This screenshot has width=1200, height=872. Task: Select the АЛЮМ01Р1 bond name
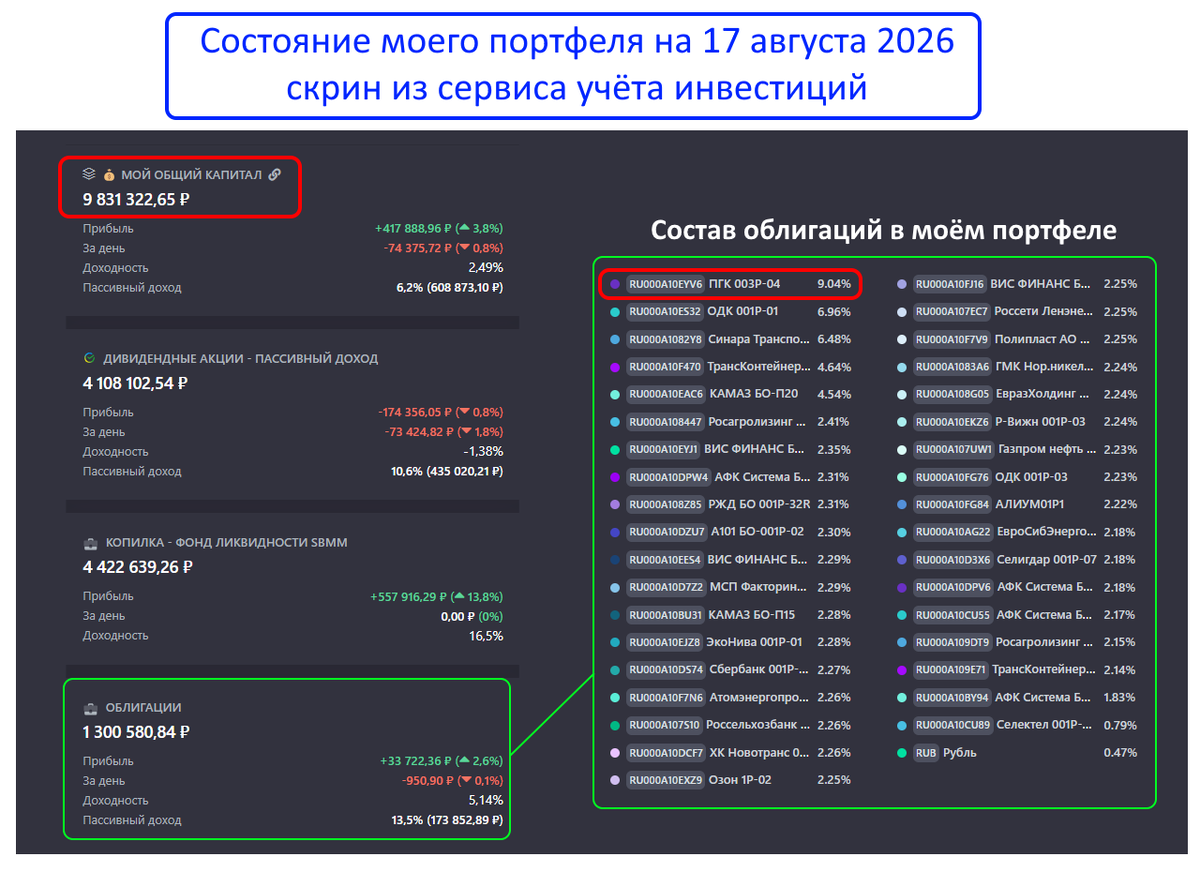pos(1029,504)
